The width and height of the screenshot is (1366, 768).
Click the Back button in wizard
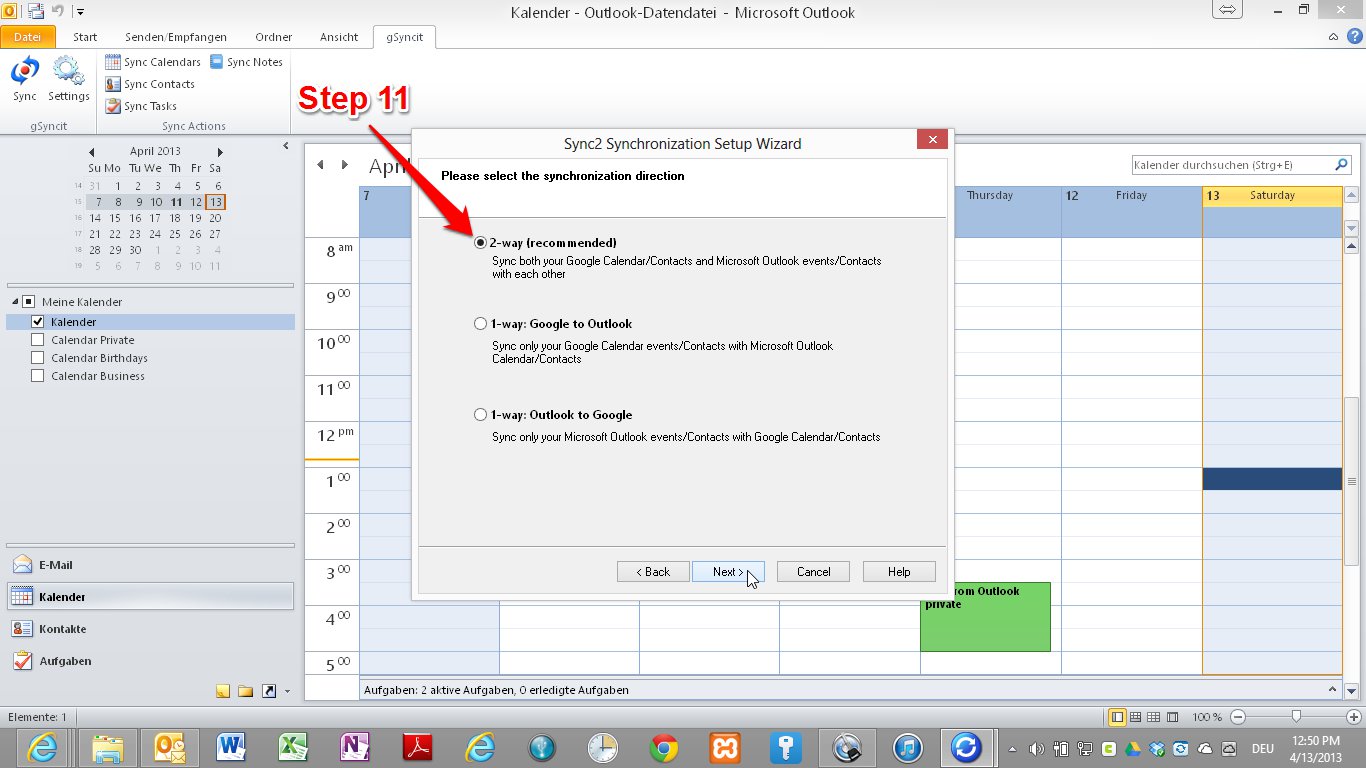pos(653,572)
